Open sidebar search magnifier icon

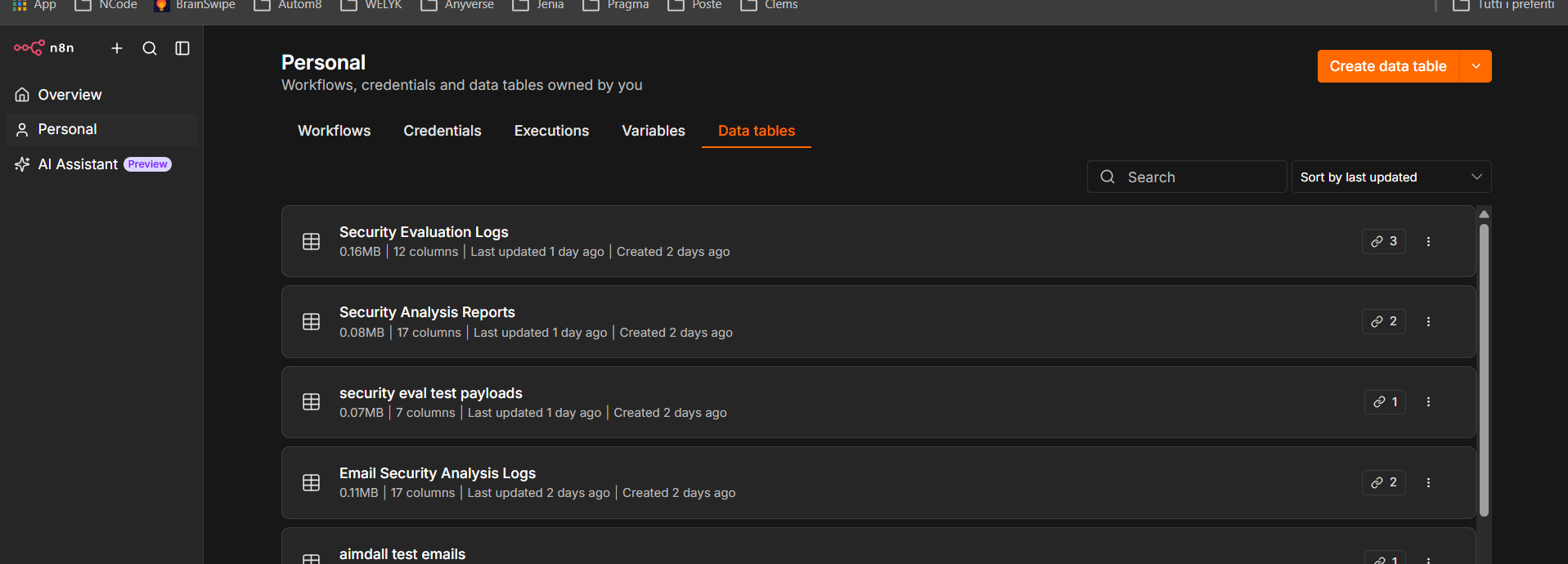coord(150,48)
